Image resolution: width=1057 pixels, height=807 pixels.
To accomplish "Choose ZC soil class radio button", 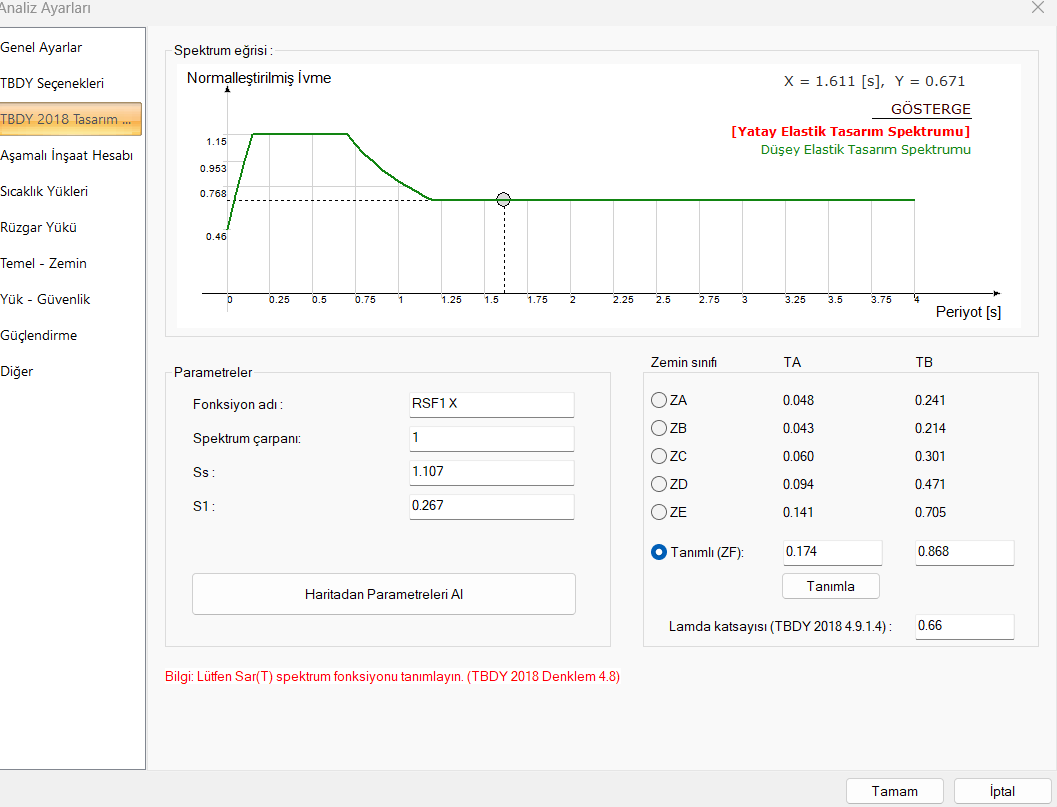I will (x=659, y=456).
